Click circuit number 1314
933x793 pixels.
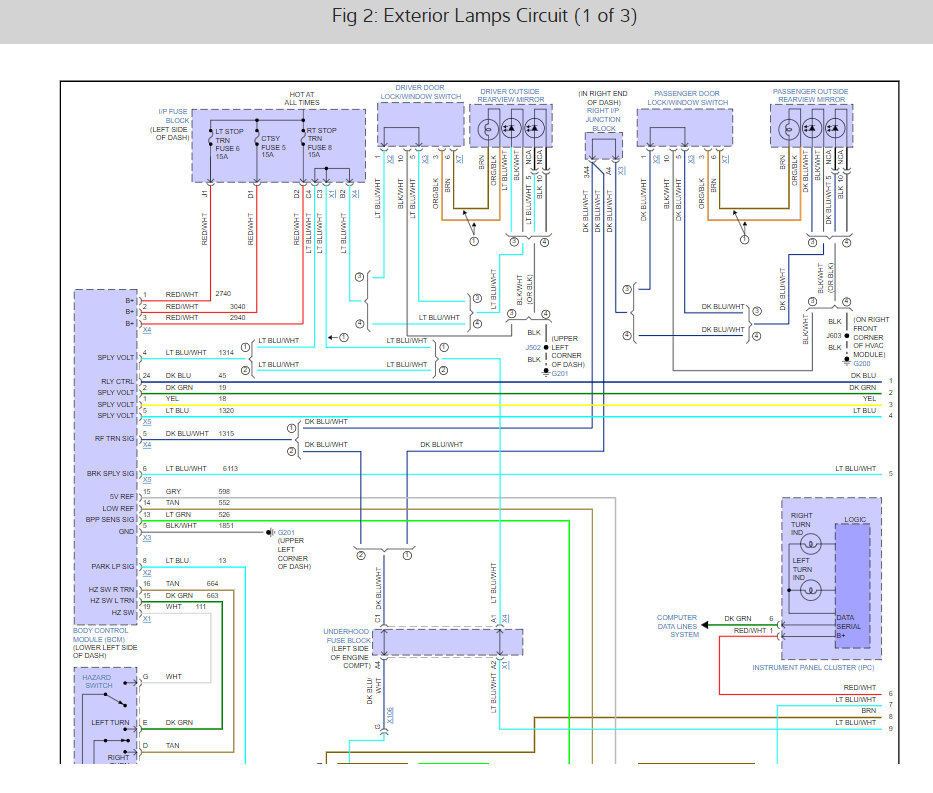tap(226, 353)
